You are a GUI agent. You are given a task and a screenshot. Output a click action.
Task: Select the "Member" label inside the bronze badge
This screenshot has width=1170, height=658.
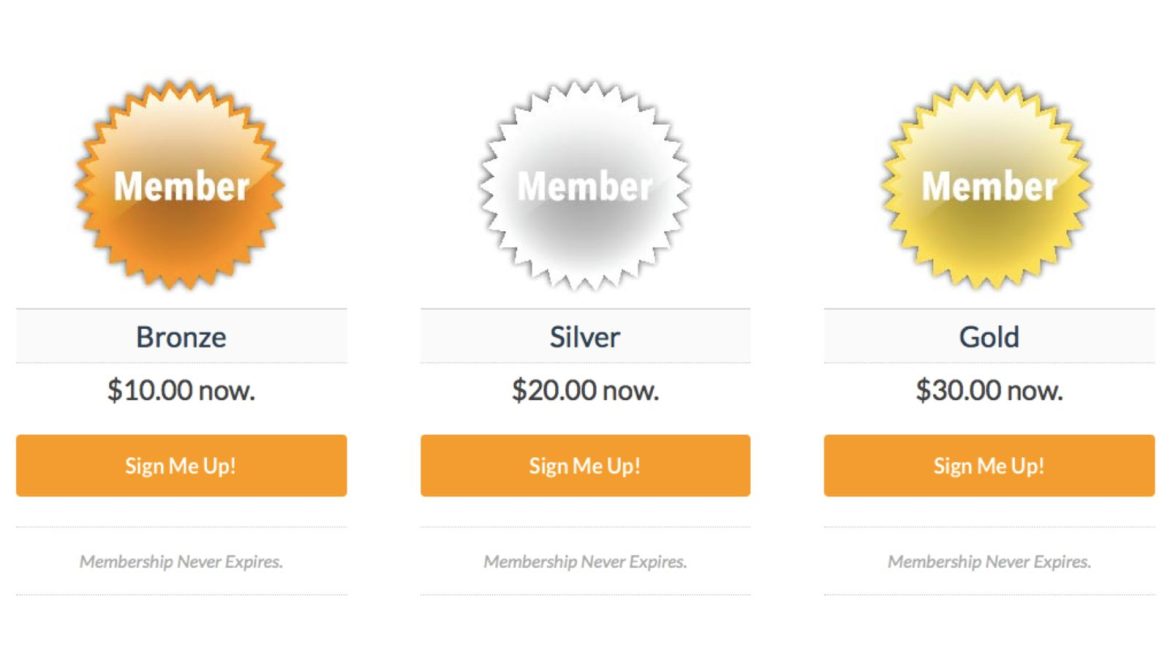180,186
